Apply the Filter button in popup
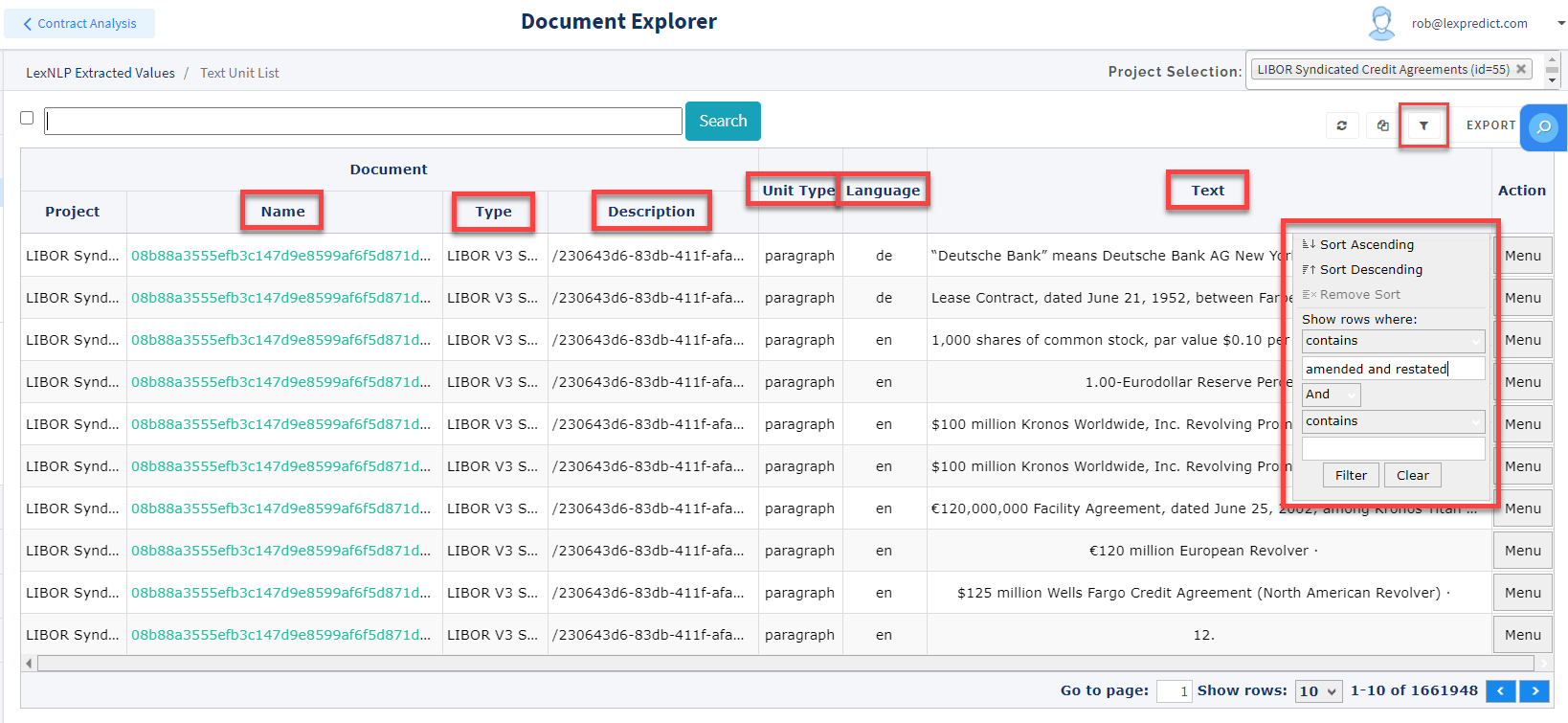 (1351, 475)
